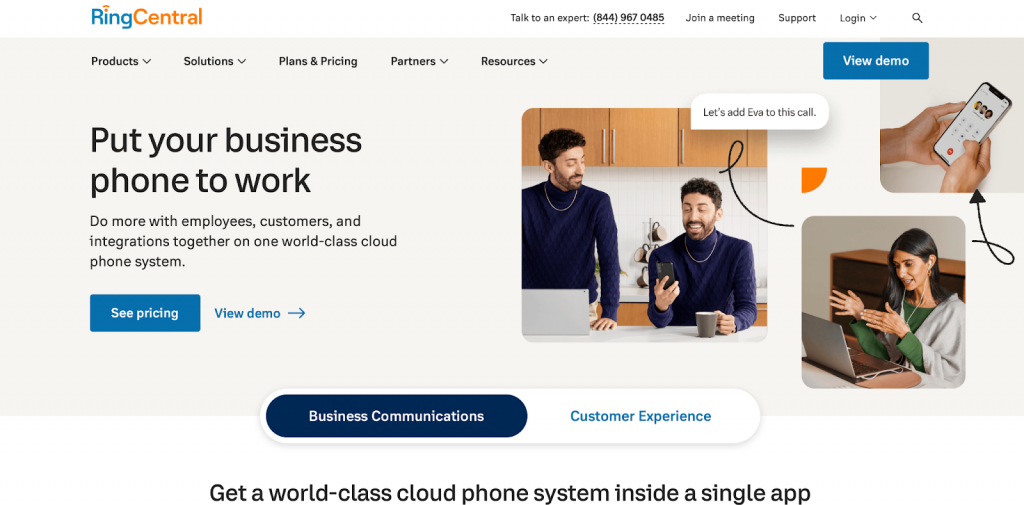This screenshot has width=1024, height=505.
Task: Select the Business Communications tab
Action: point(396,416)
